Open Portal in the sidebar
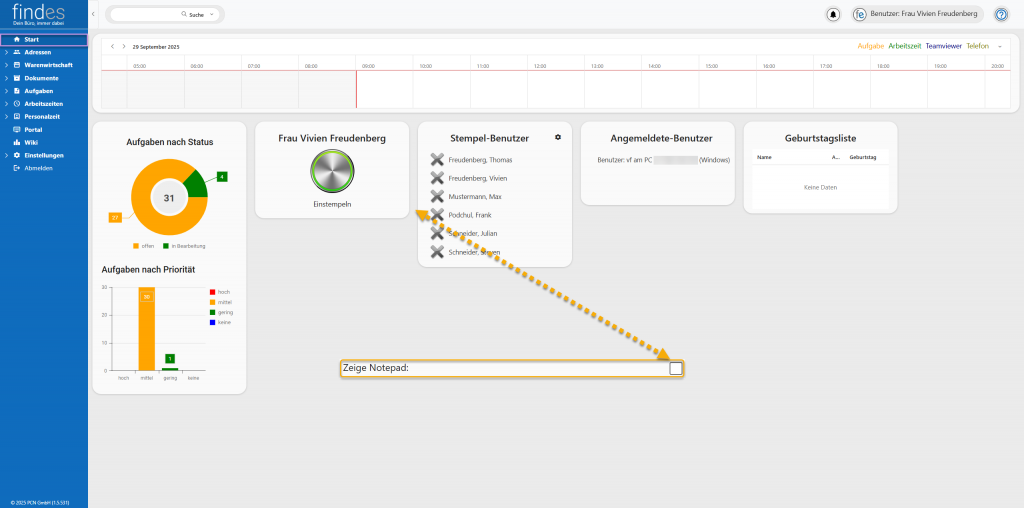 coord(33,130)
